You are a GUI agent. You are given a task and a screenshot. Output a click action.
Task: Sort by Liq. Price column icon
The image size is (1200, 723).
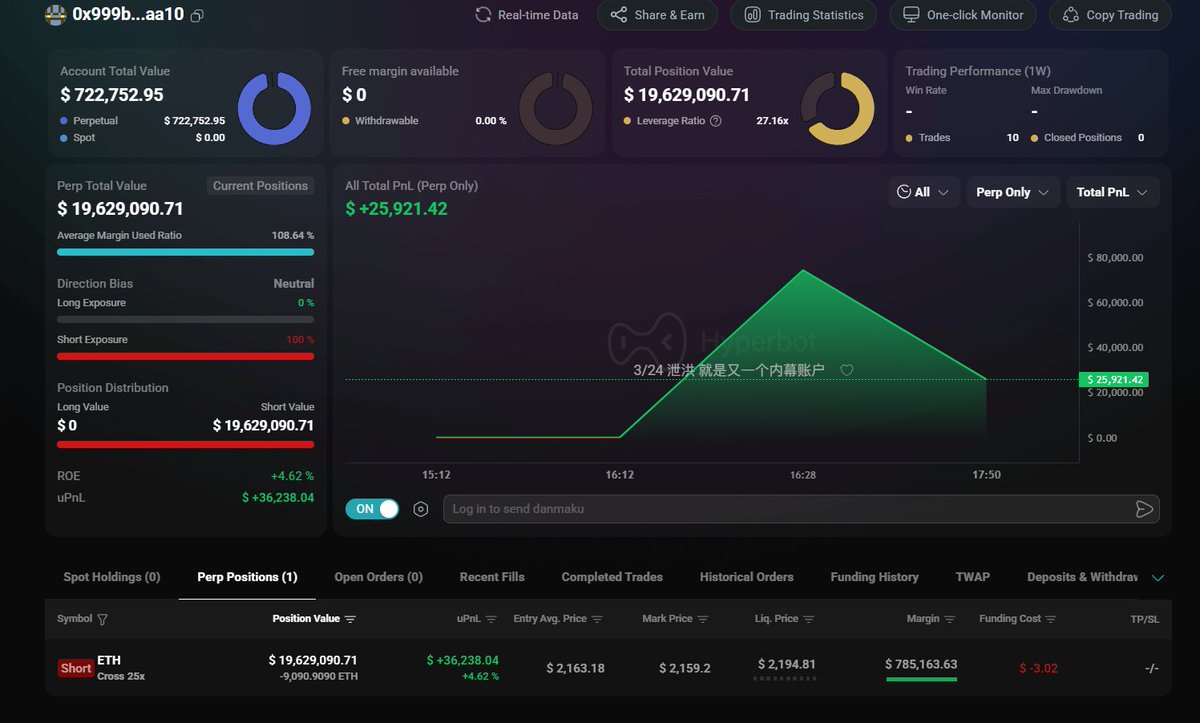coord(808,619)
